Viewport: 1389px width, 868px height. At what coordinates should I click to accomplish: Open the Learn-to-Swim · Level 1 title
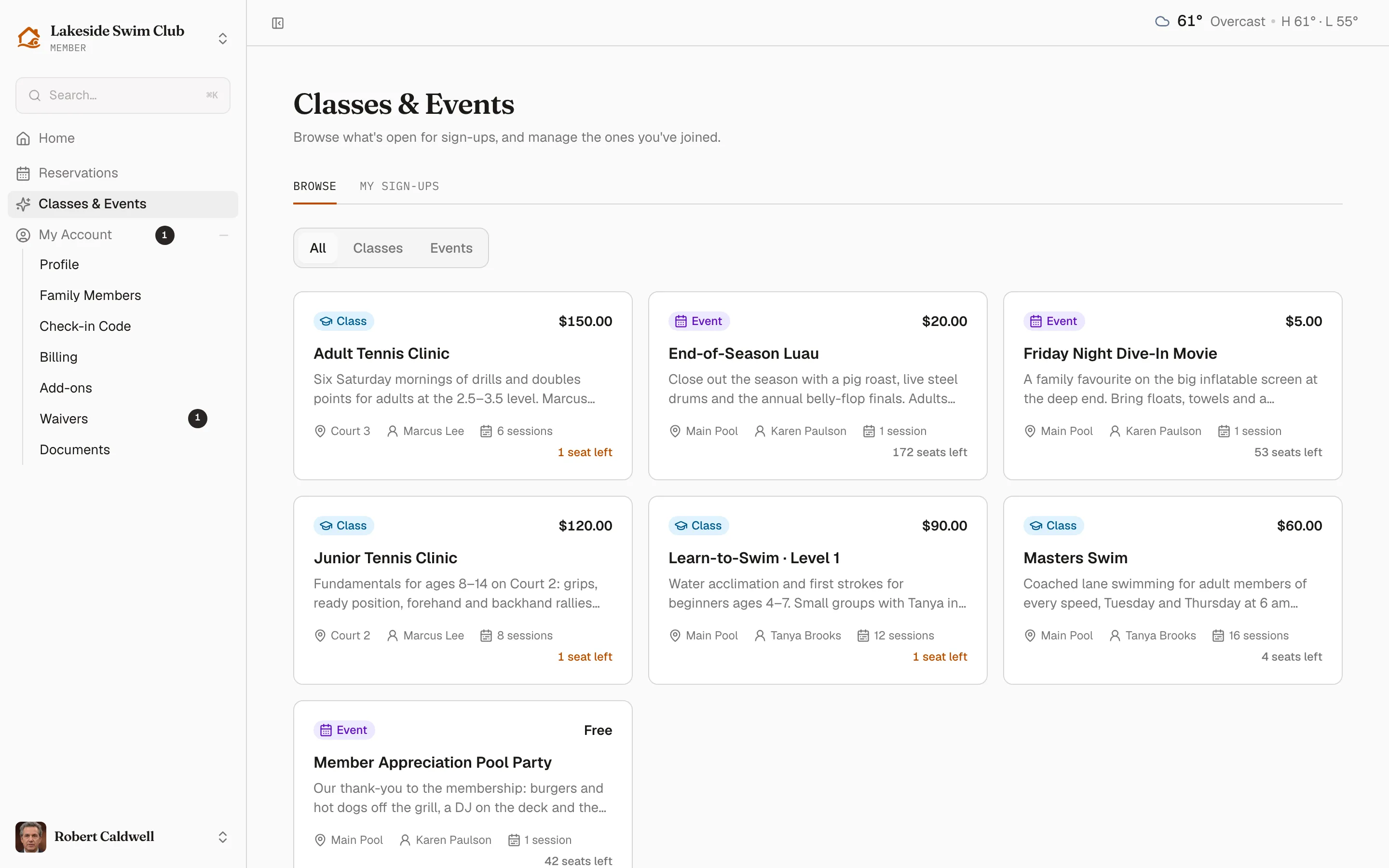point(754,558)
